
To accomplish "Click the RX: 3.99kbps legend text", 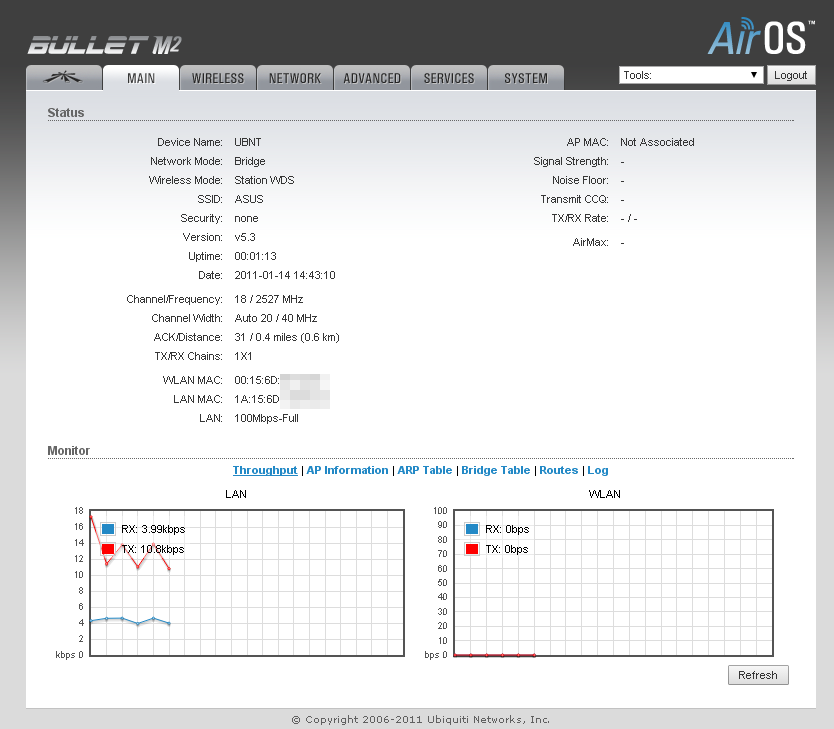I will 153,529.
